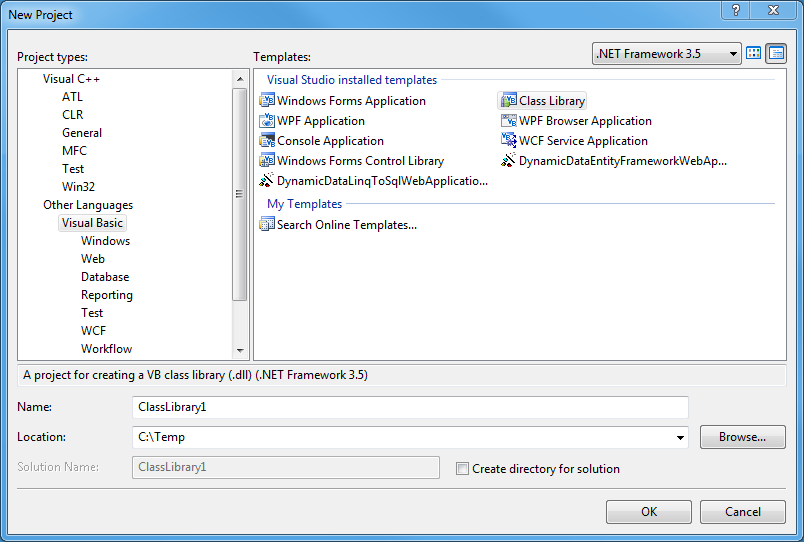
Task: Expand the Location path dropdown arrow
Action: [680, 437]
